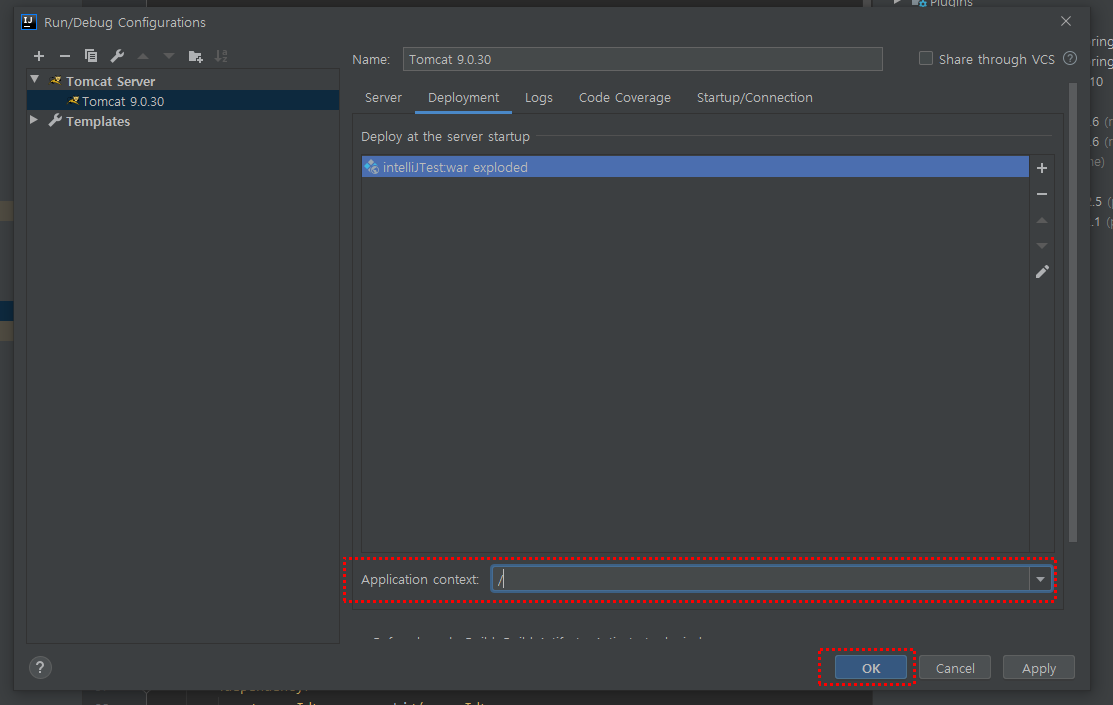Show Share through VCS help tooltip icon
This screenshot has height=705, width=1113.
pyautogui.click(x=1070, y=59)
